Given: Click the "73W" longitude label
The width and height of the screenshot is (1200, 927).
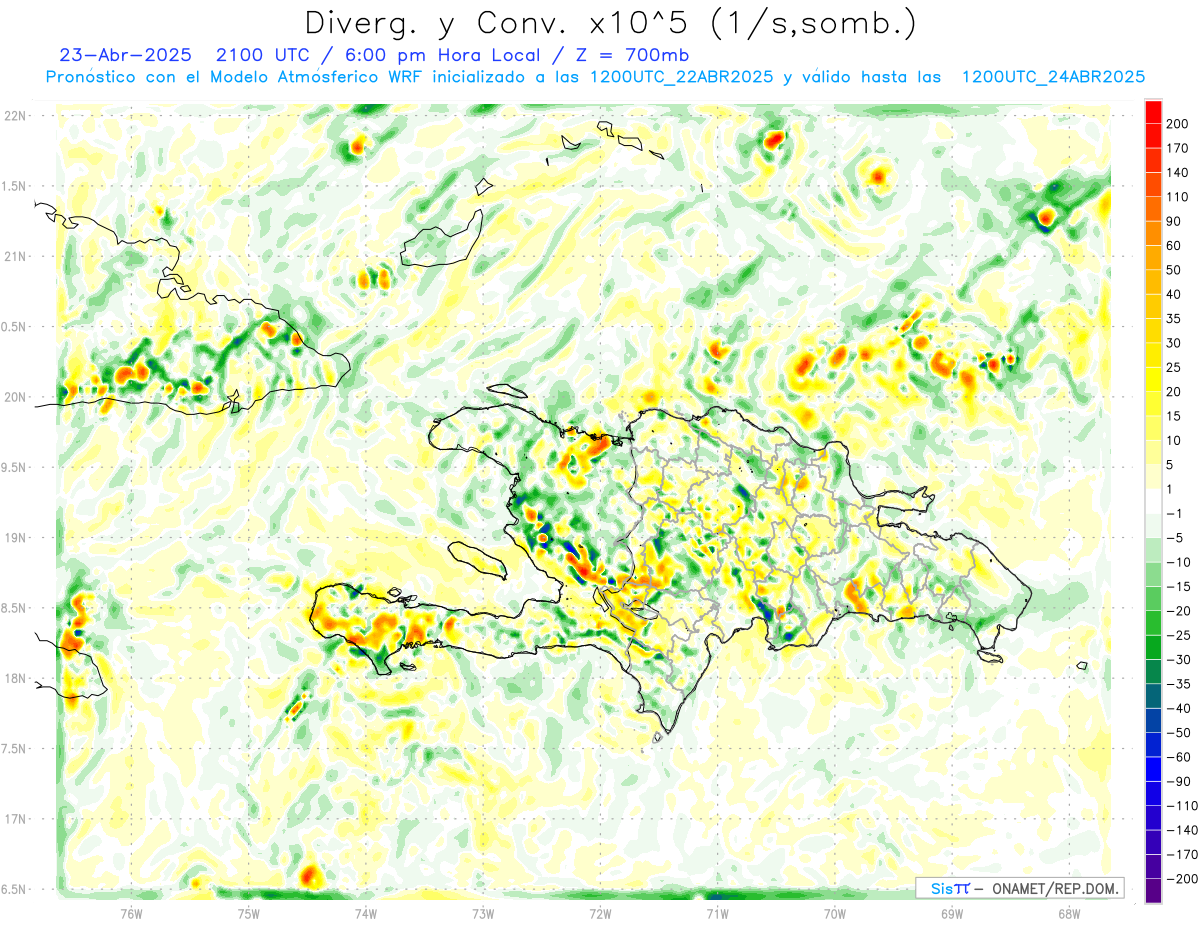Looking at the screenshot, I should (x=483, y=912).
